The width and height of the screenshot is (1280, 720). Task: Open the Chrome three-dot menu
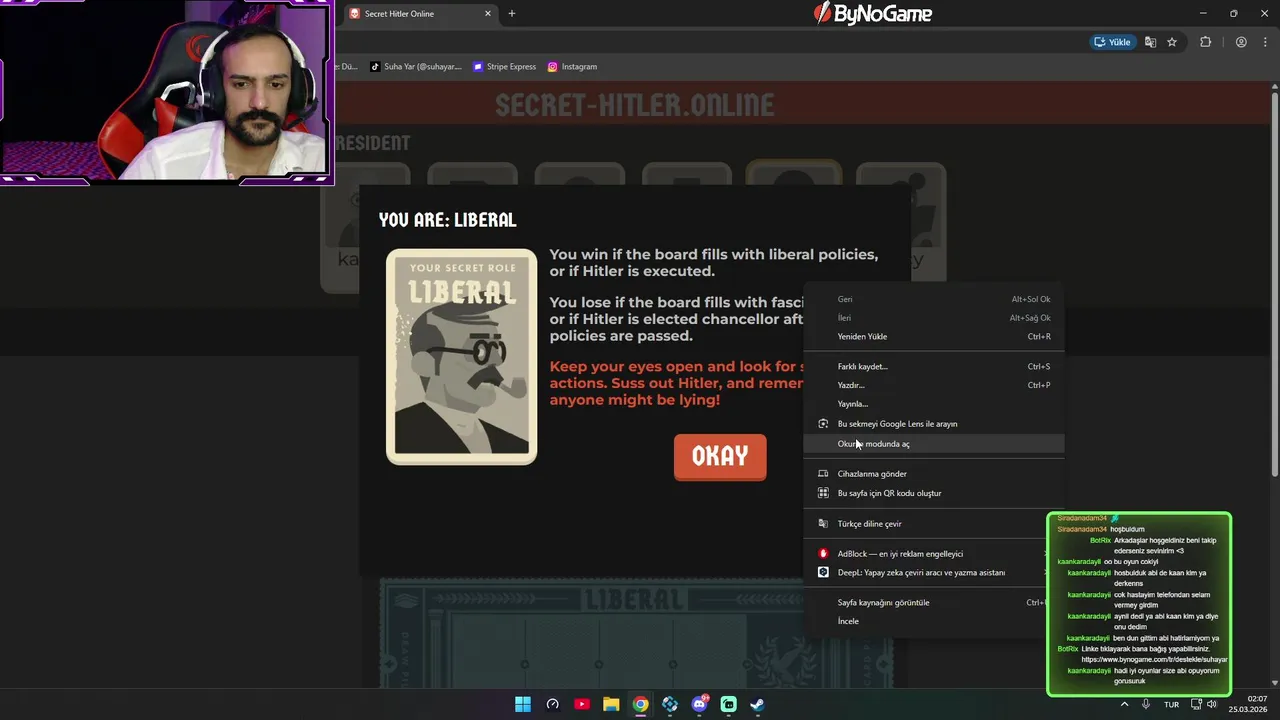coord(1264,42)
